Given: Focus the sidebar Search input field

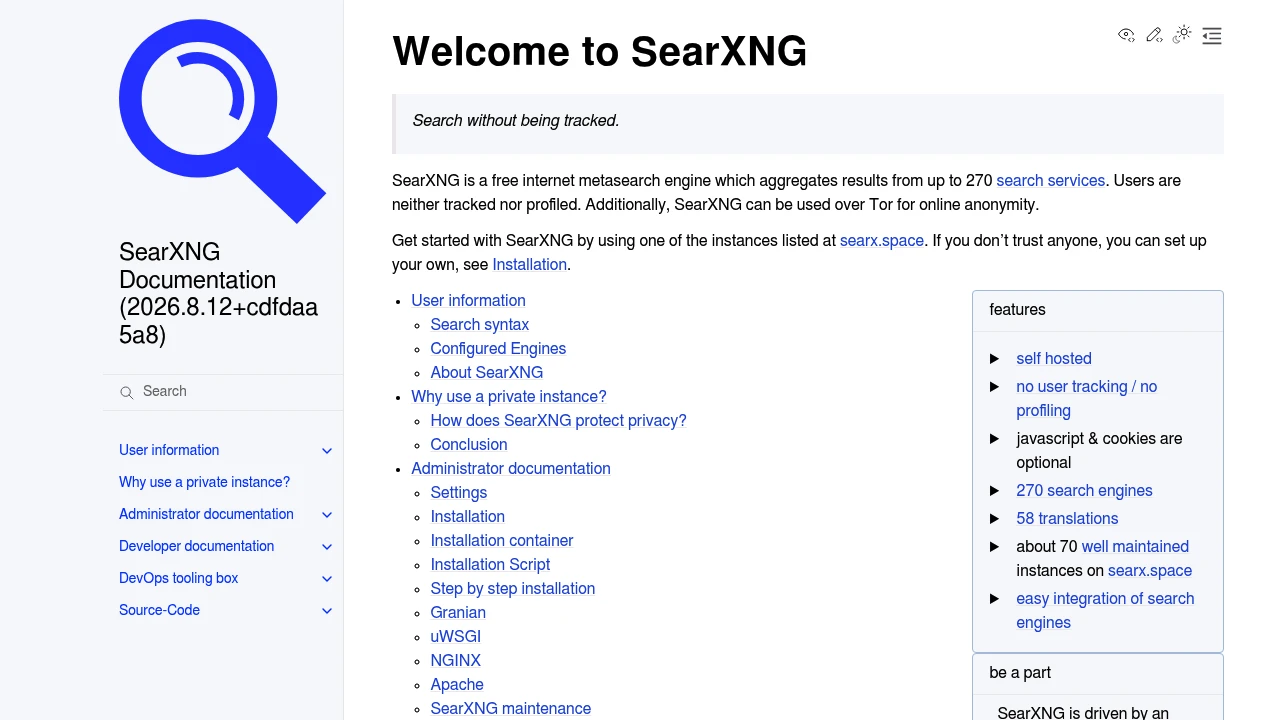Looking at the screenshot, I should (223, 391).
